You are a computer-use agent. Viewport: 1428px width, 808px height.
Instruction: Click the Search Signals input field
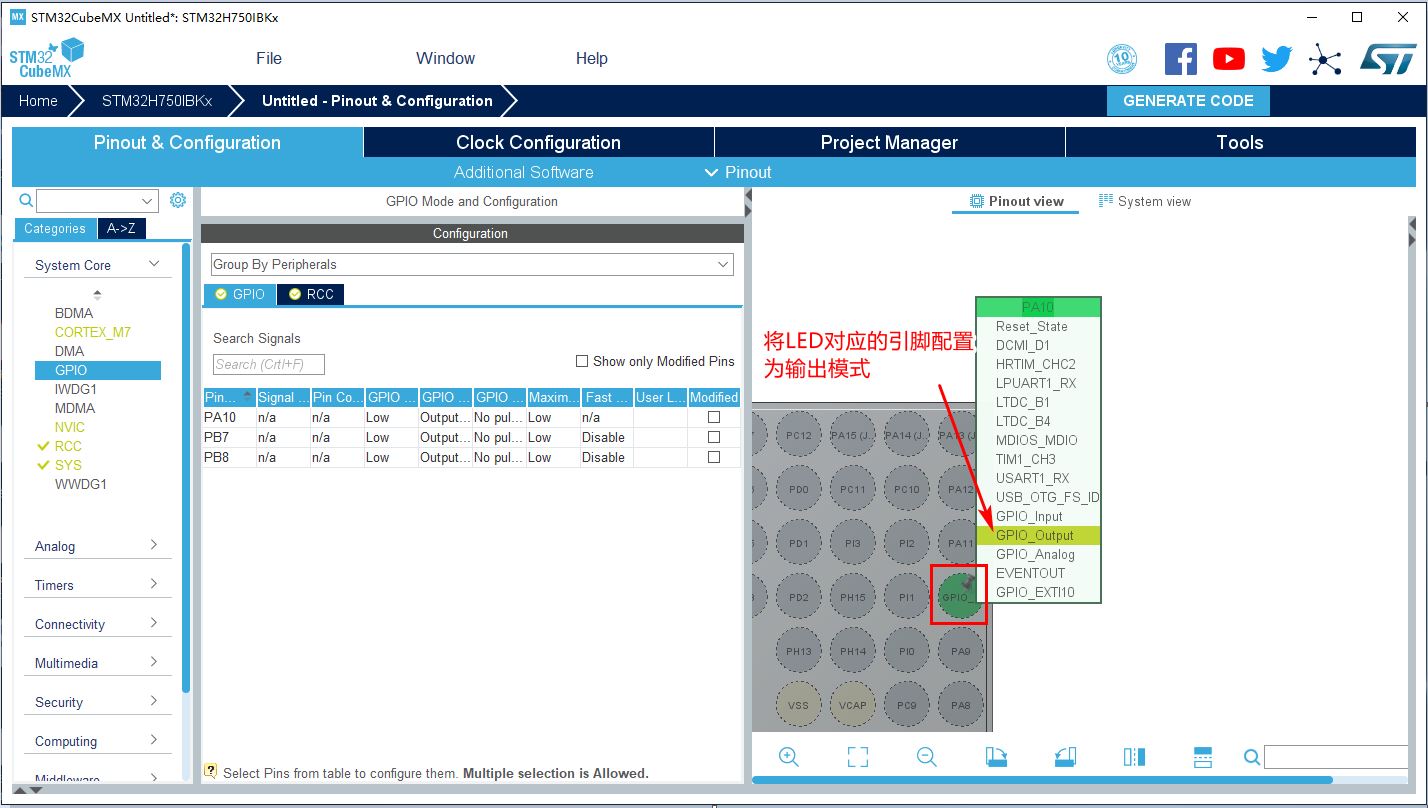268,364
